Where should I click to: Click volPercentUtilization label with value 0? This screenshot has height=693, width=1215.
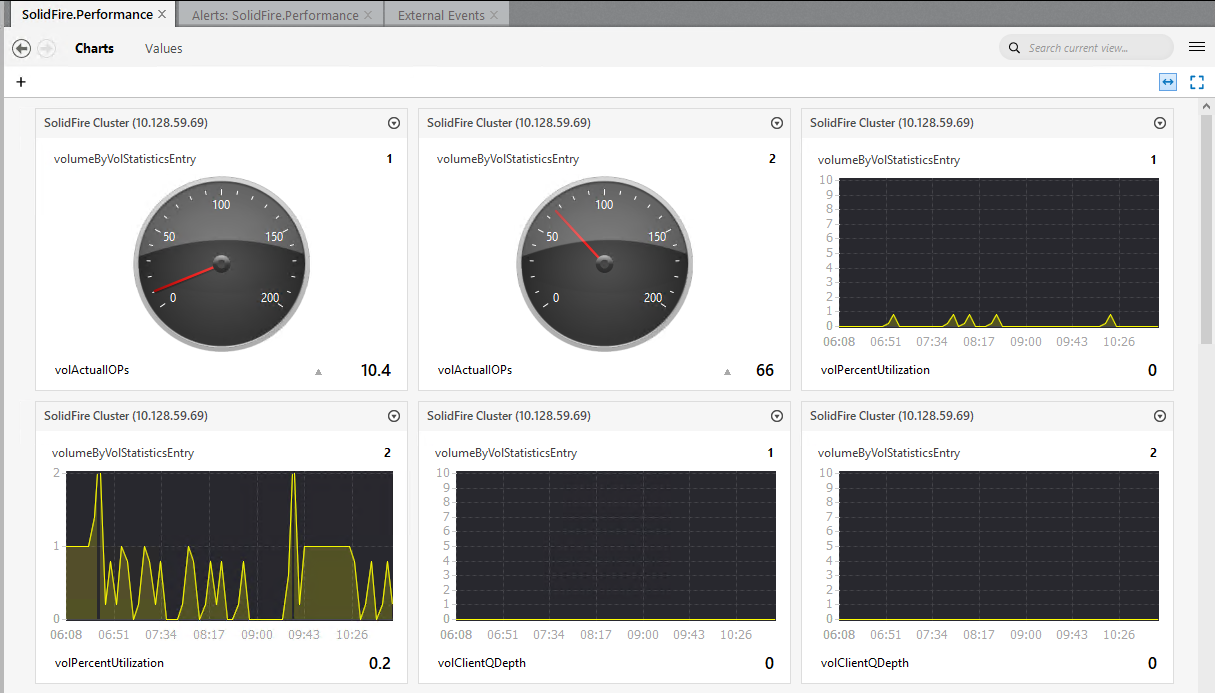(875, 370)
